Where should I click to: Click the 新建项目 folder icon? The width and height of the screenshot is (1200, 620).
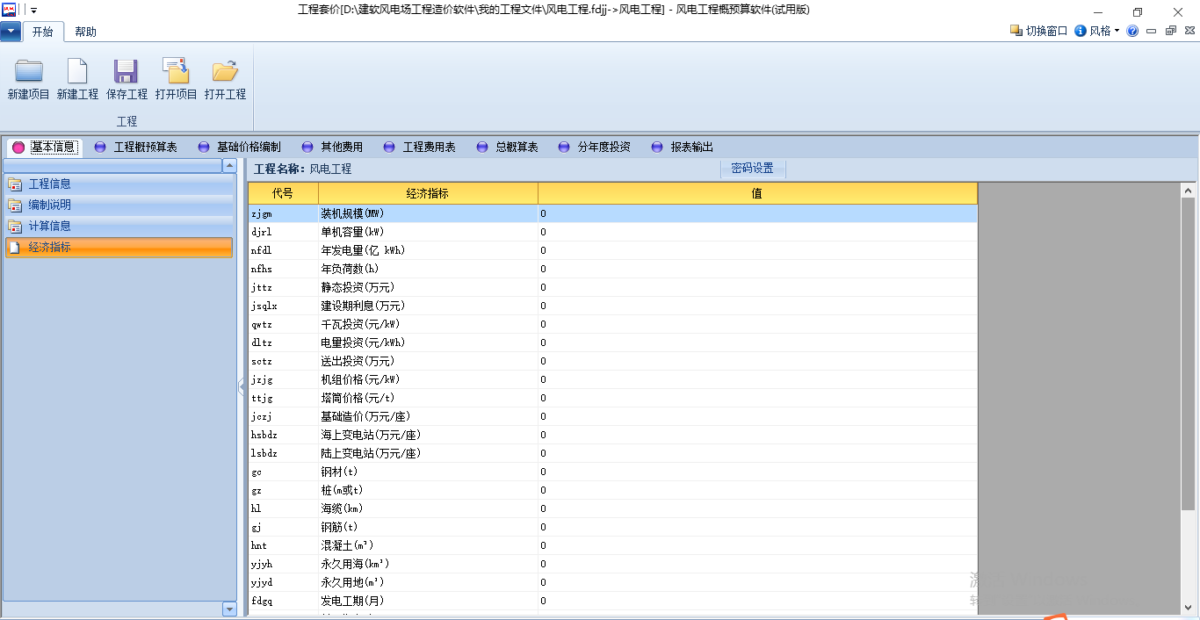pos(29,70)
